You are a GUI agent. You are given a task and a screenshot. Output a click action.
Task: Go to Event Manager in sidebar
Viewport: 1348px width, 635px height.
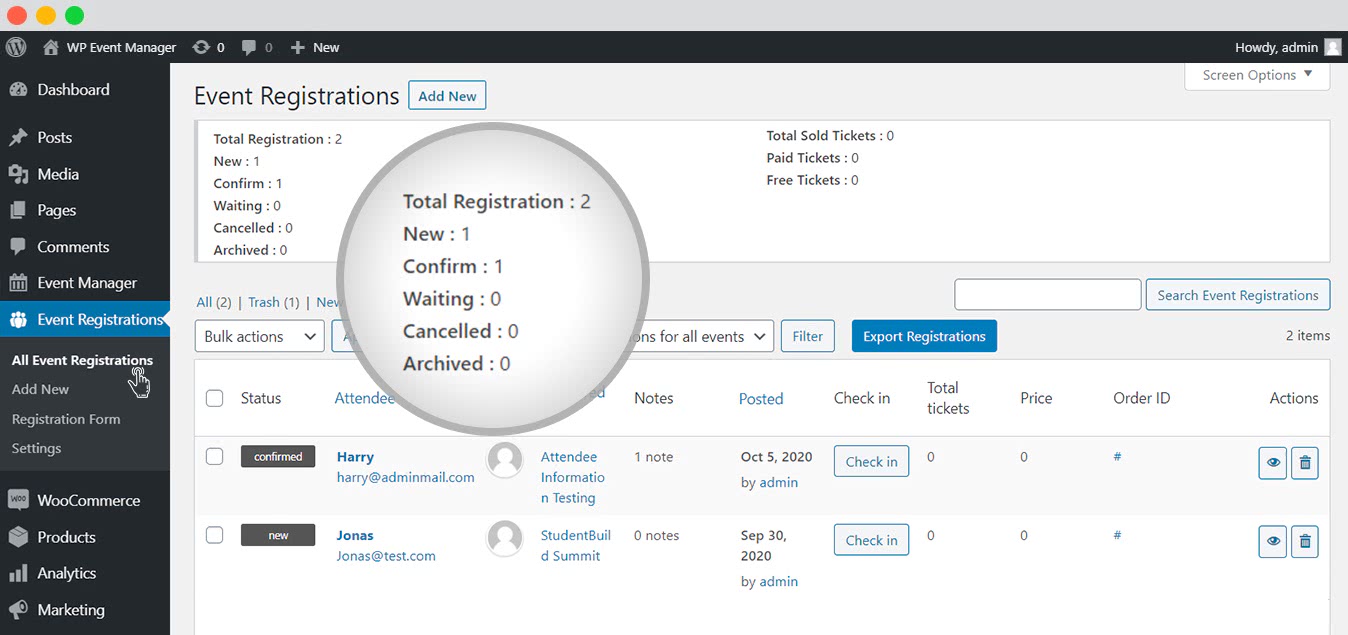86,283
